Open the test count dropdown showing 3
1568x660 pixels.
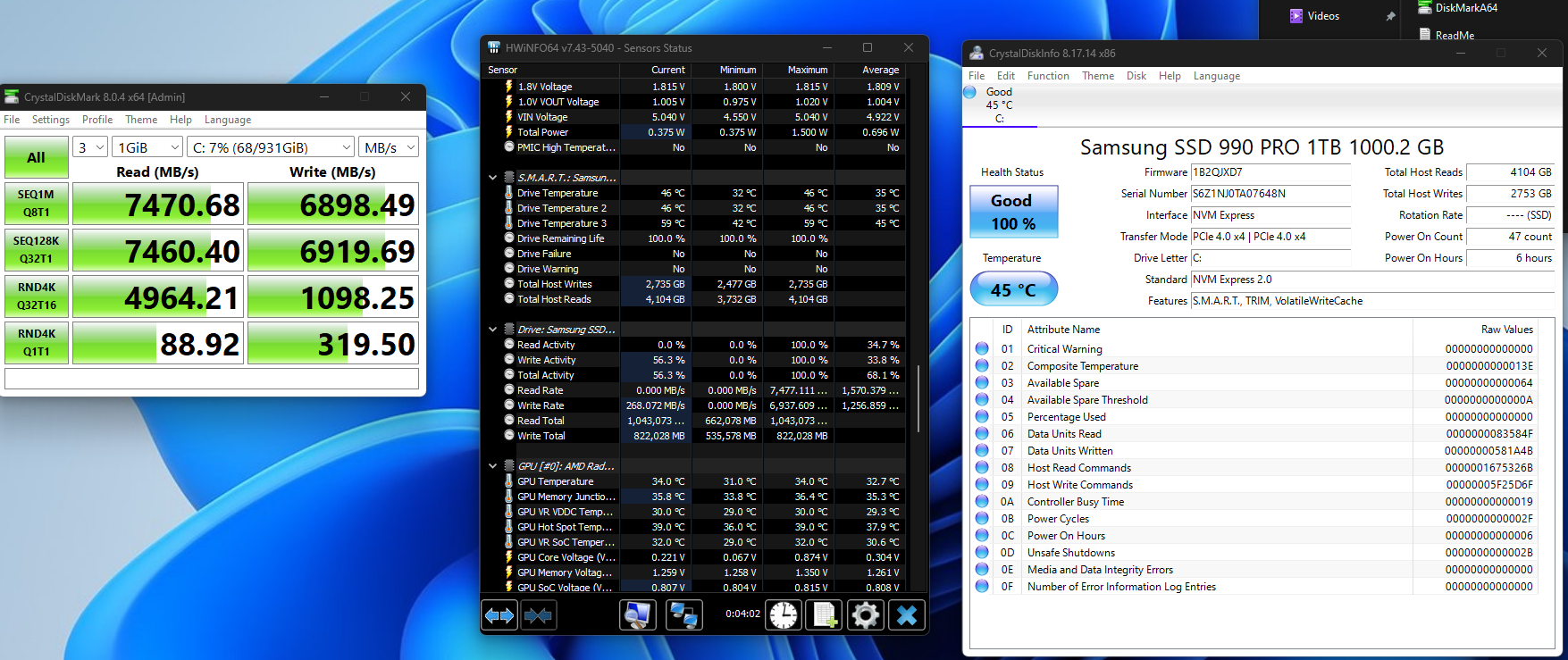point(91,147)
